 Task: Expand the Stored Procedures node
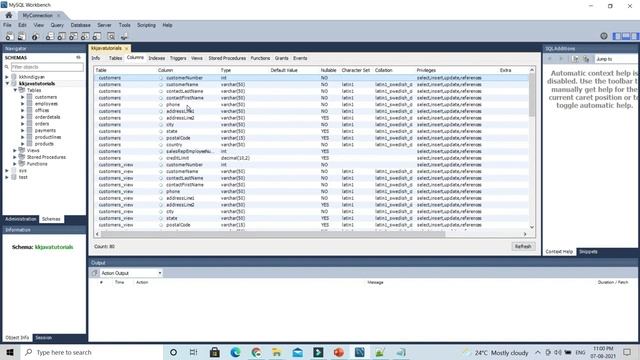tap(15, 157)
